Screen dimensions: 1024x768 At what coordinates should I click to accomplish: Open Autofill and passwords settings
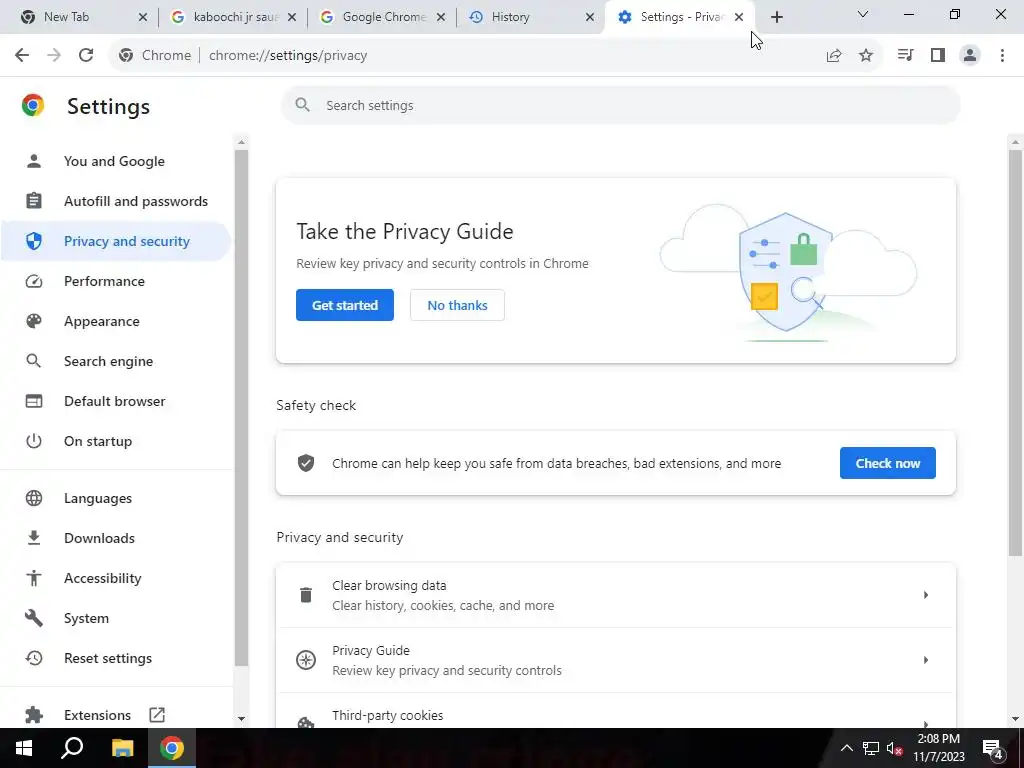pyautogui.click(x=115, y=201)
